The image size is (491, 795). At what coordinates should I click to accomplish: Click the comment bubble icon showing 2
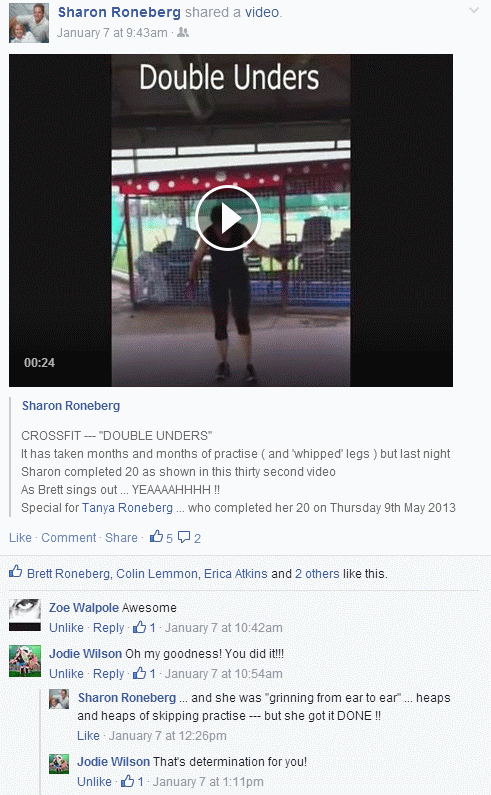(x=184, y=537)
